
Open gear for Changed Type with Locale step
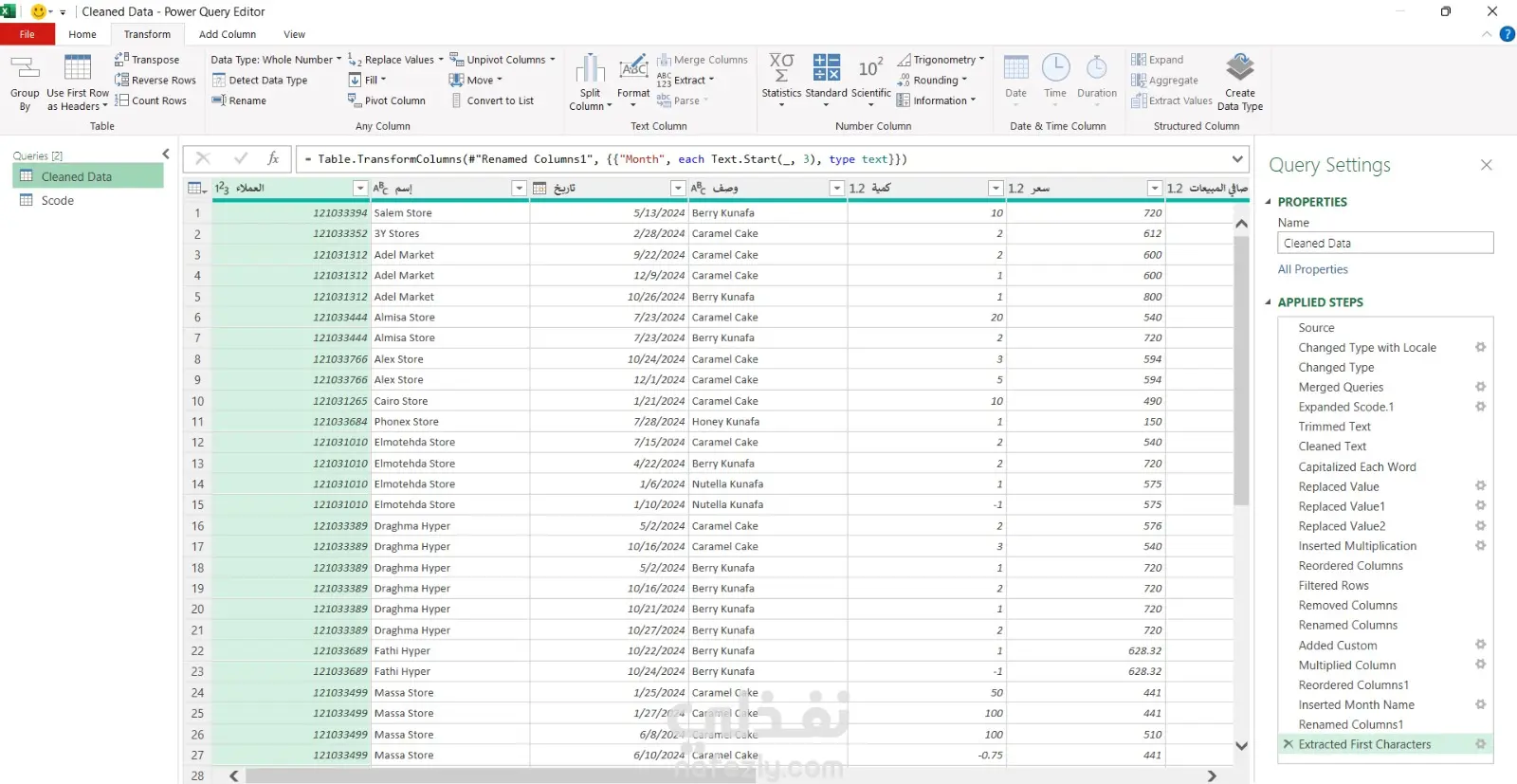pyautogui.click(x=1480, y=347)
